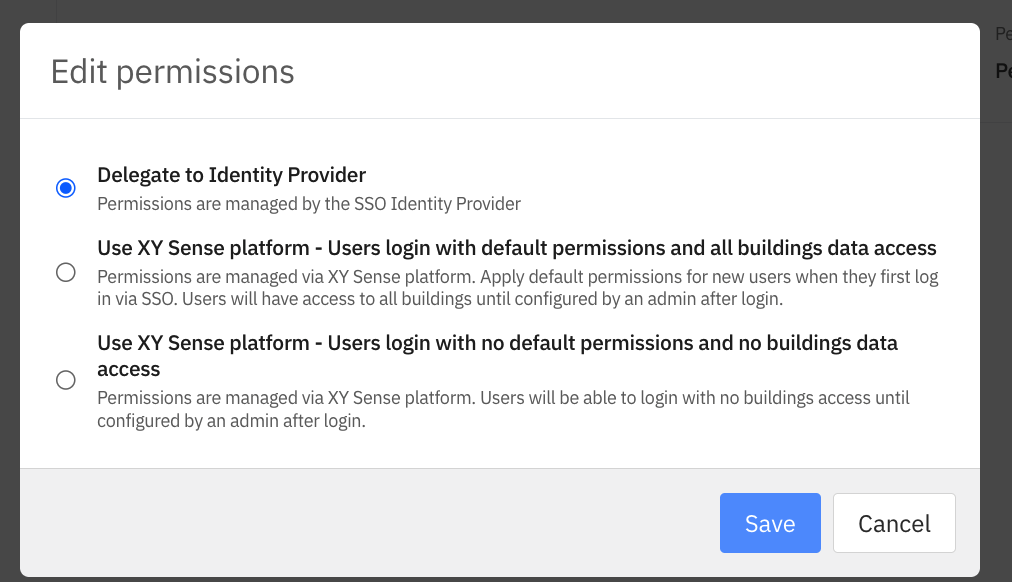Select the Delegate to Identity Provider radio button
Viewport: 1012px width, 582px height.
(x=65, y=188)
